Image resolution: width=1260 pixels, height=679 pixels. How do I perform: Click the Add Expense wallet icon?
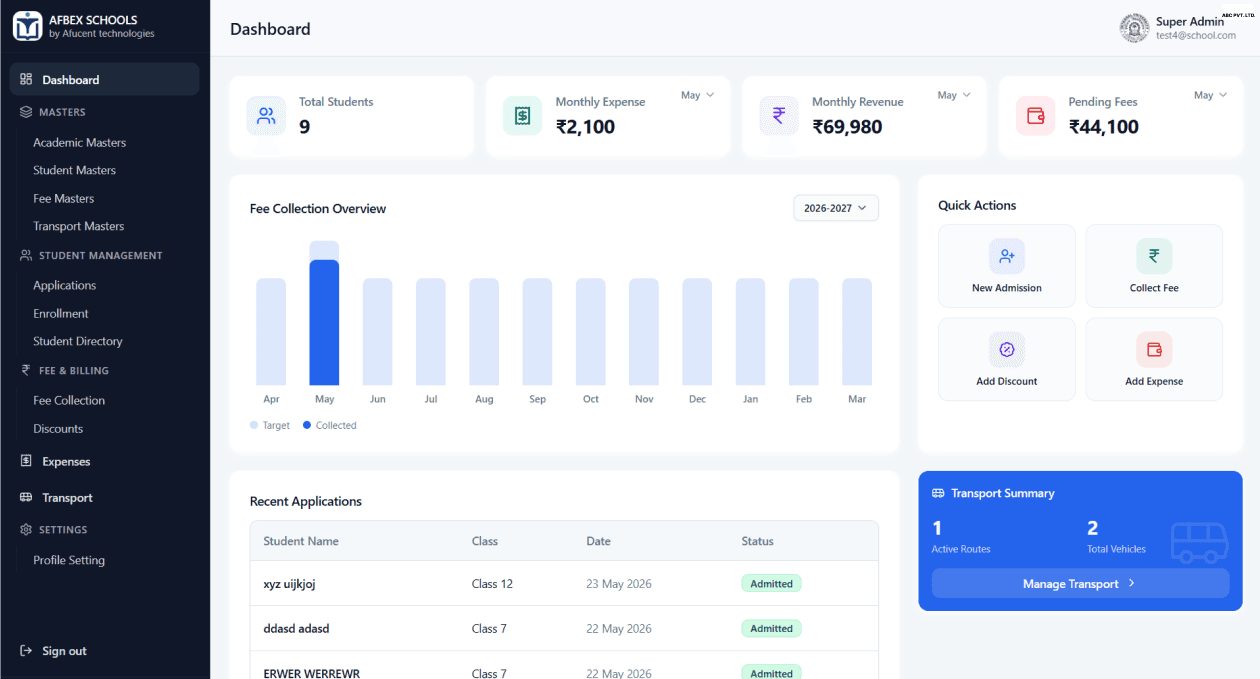[1154, 350]
